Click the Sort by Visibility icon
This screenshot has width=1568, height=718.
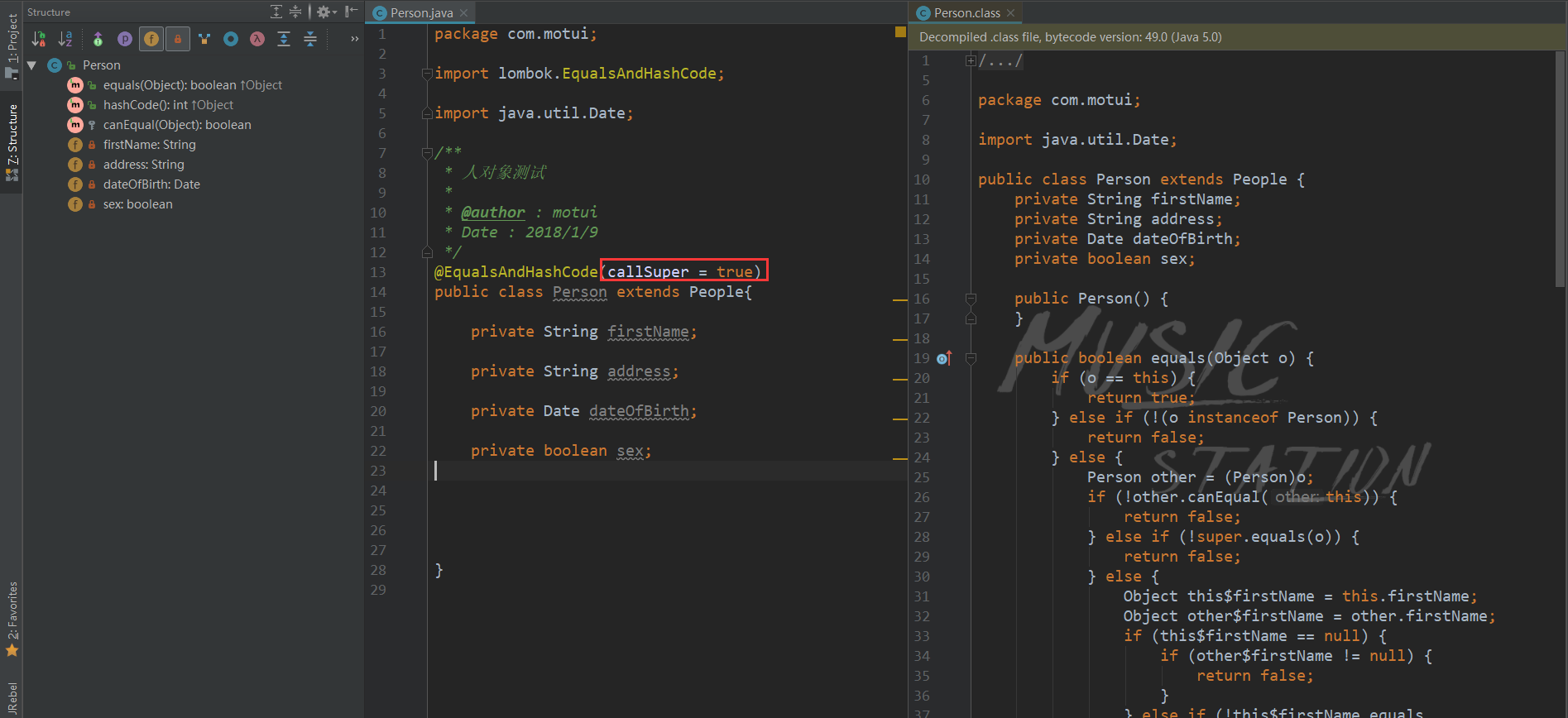(39, 39)
